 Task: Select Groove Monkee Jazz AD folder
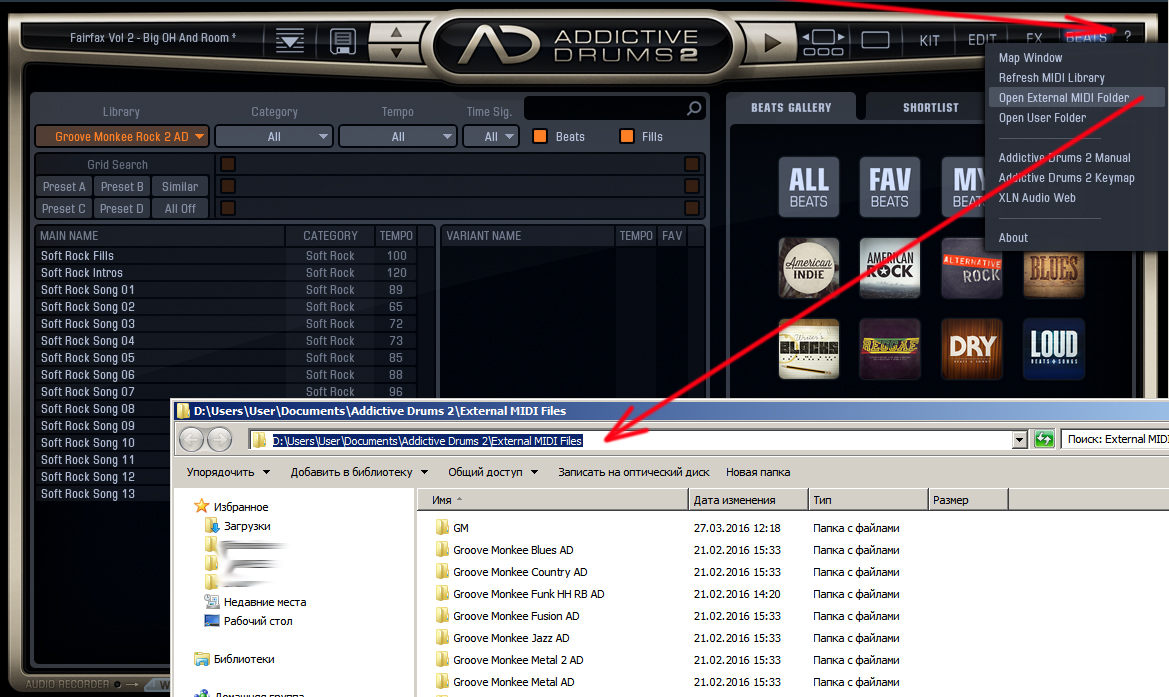(x=511, y=638)
